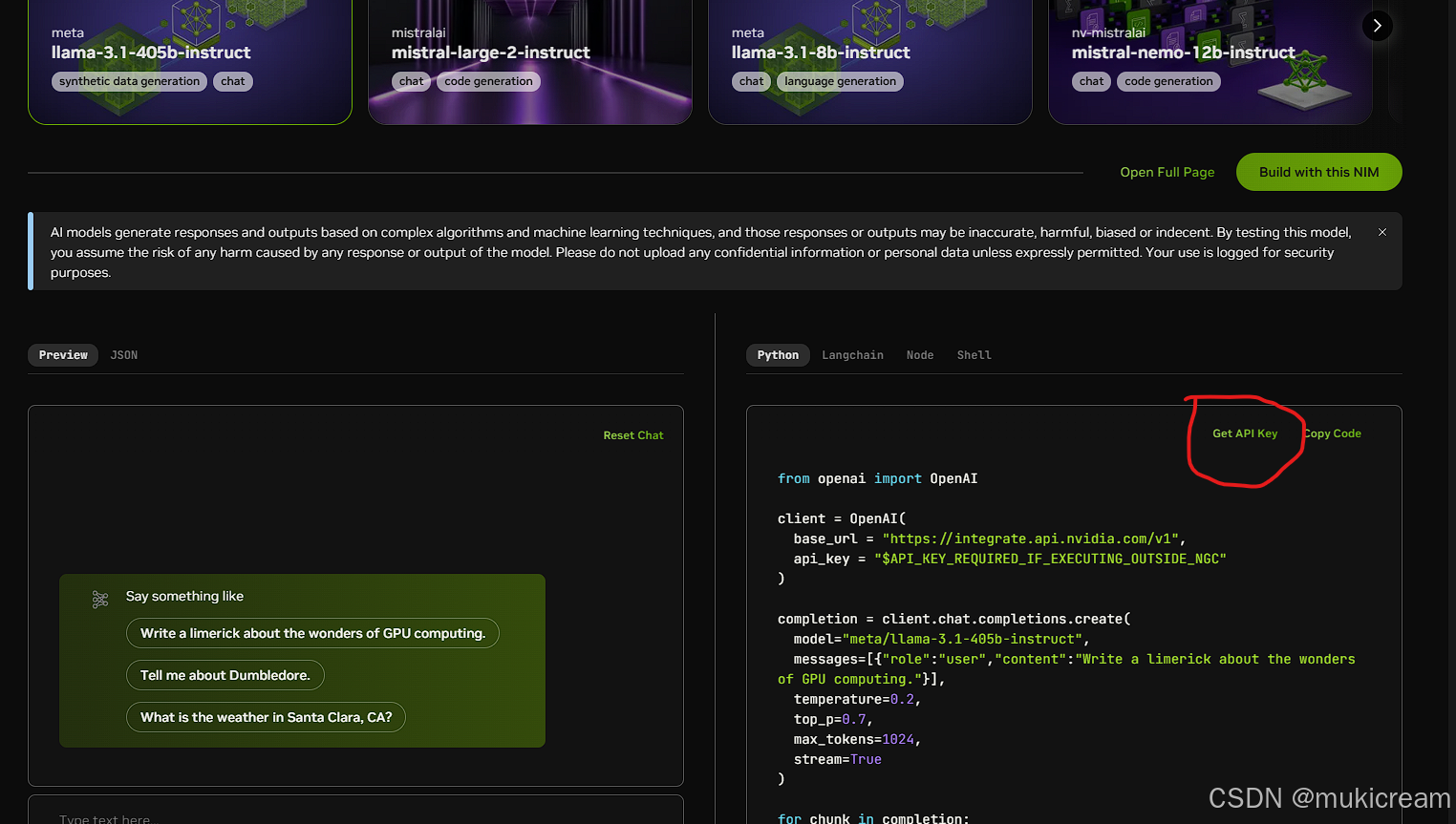
Task: Click code generation tag on mistral-nemo-12b-instruct
Action: (x=1169, y=81)
